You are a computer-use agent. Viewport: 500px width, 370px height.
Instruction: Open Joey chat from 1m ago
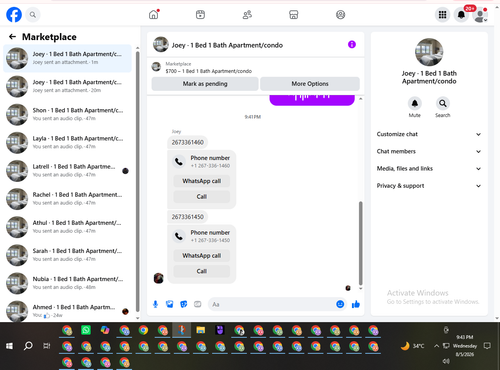point(67,58)
